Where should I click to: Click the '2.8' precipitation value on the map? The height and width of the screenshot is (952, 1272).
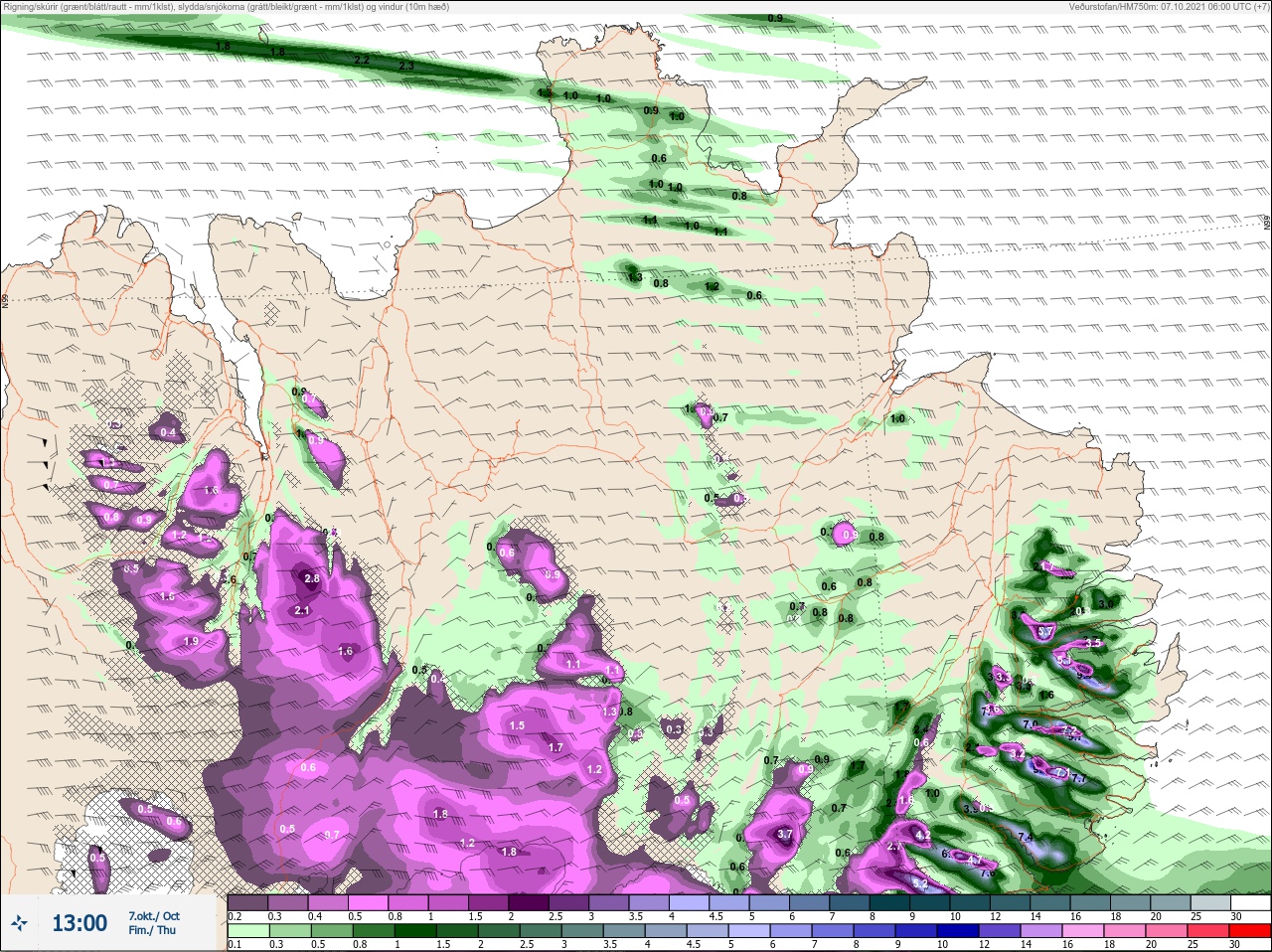pyautogui.click(x=312, y=578)
